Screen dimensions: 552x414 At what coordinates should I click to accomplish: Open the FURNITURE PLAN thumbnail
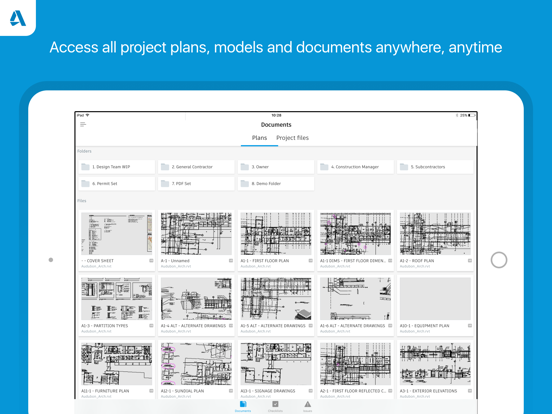117,364
